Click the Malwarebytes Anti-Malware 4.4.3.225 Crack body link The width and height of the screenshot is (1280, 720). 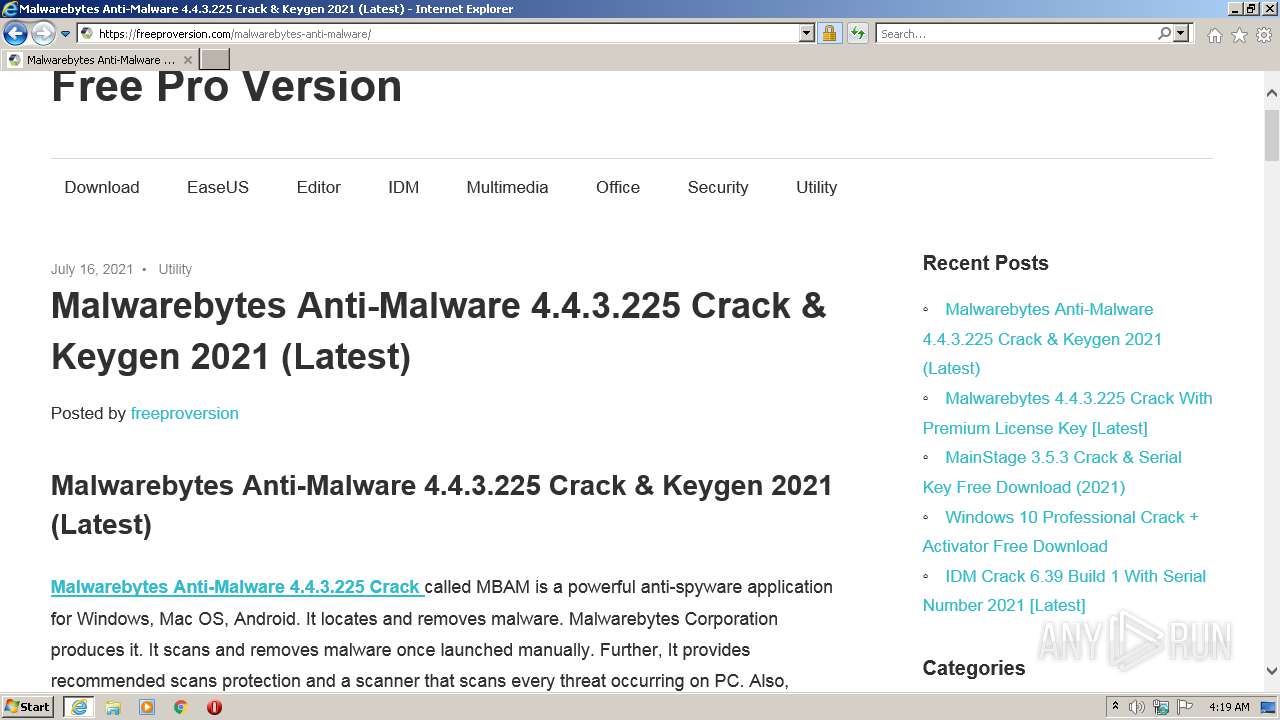[236, 587]
